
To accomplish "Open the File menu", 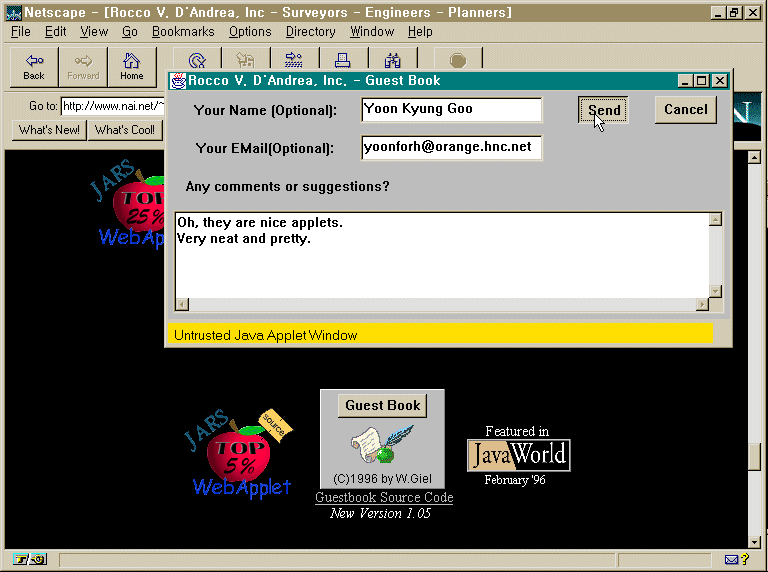I will tap(21, 32).
